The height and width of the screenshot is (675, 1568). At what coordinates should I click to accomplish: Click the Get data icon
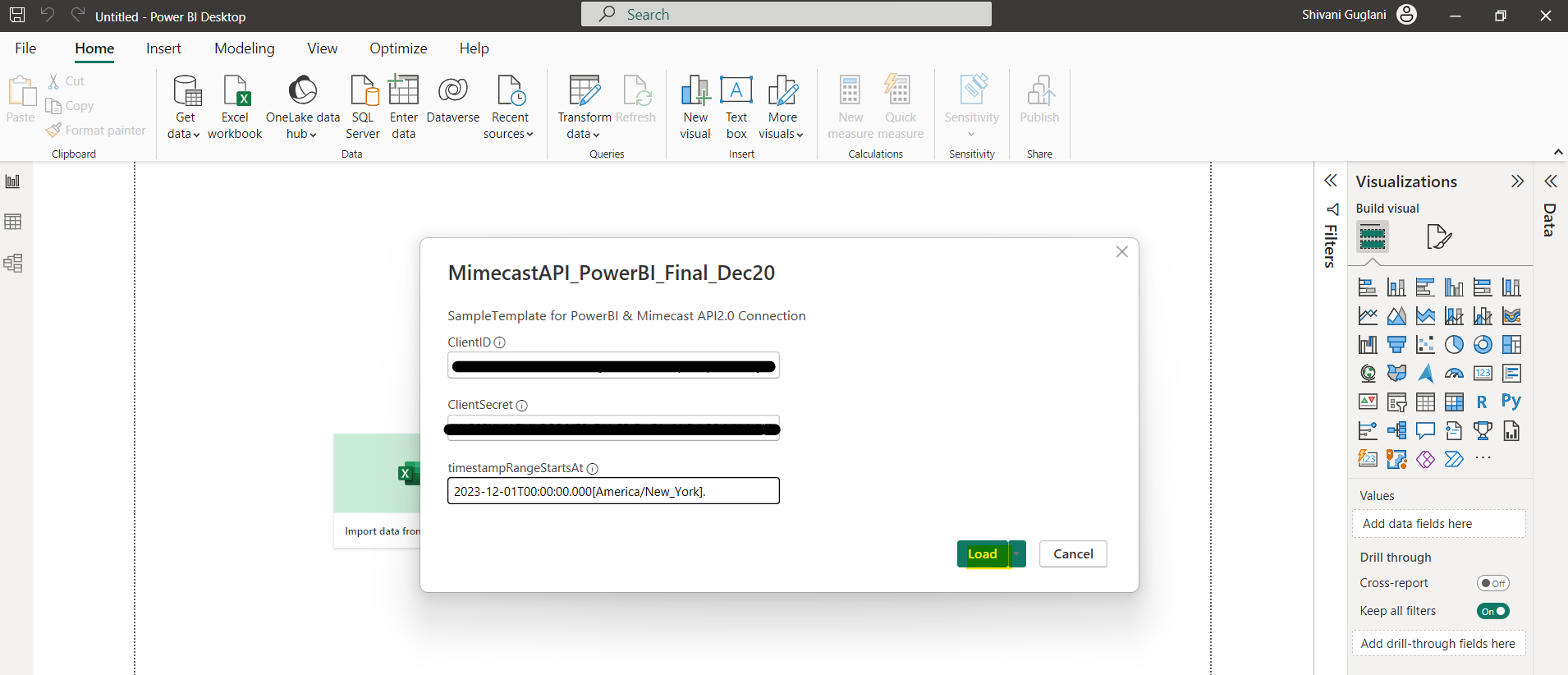tap(186, 92)
